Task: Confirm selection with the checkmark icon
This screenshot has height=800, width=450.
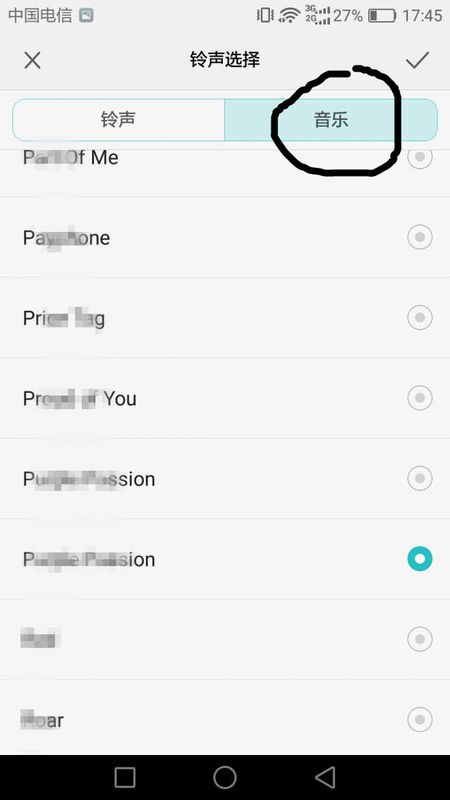Action: point(417,60)
